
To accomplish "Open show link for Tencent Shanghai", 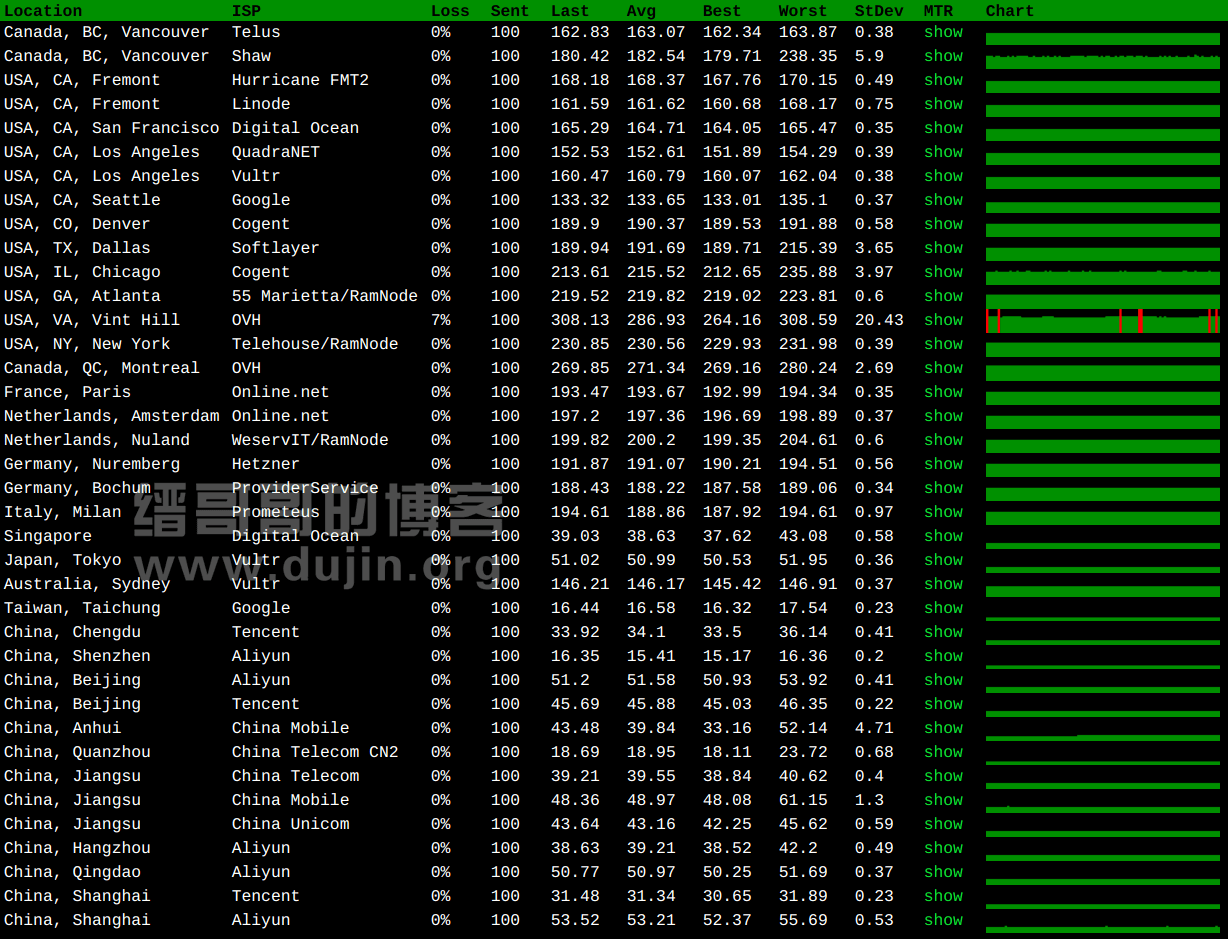I will 943,896.
